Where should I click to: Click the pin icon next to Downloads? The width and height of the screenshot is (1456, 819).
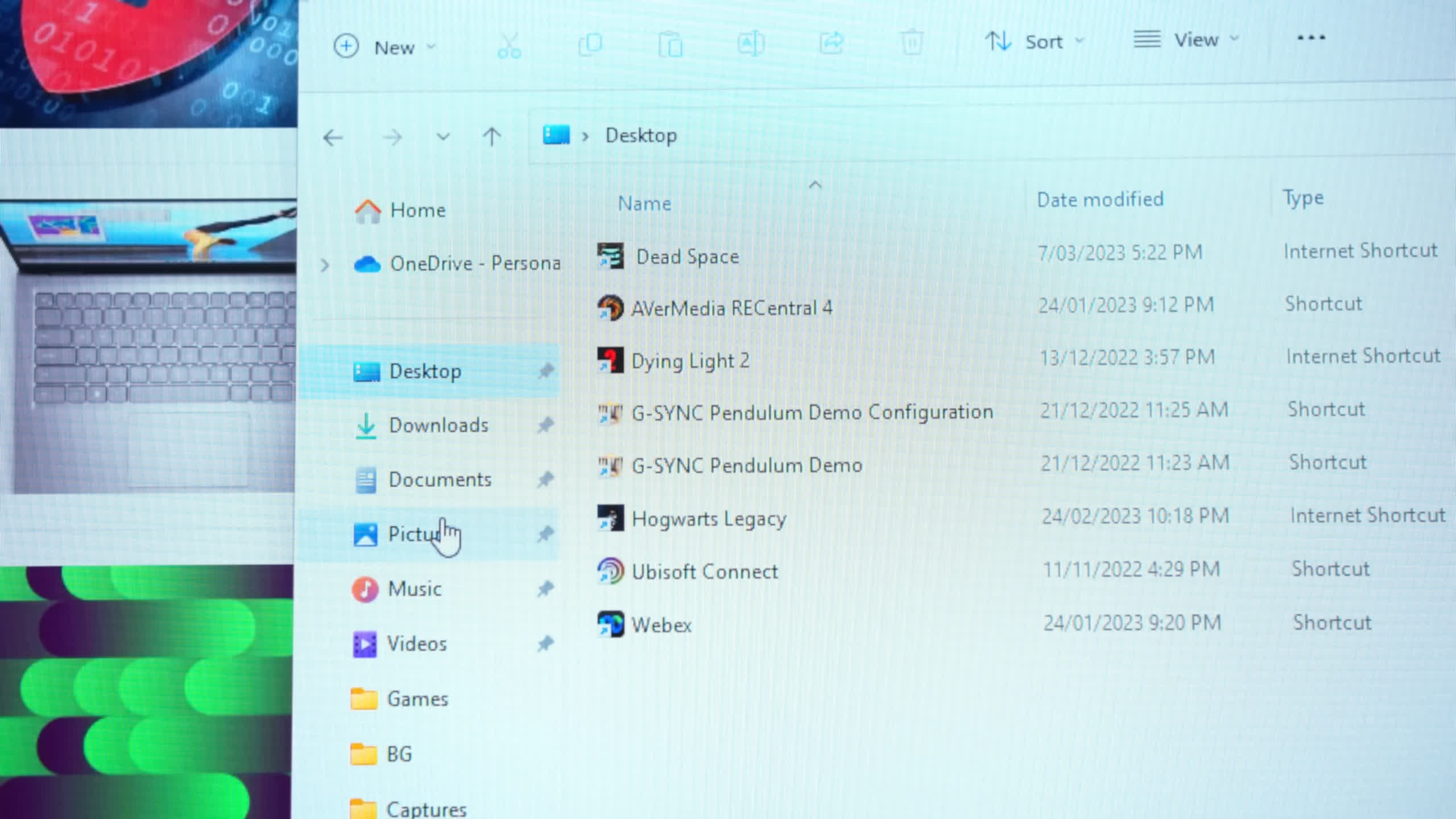(x=545, y=424)
